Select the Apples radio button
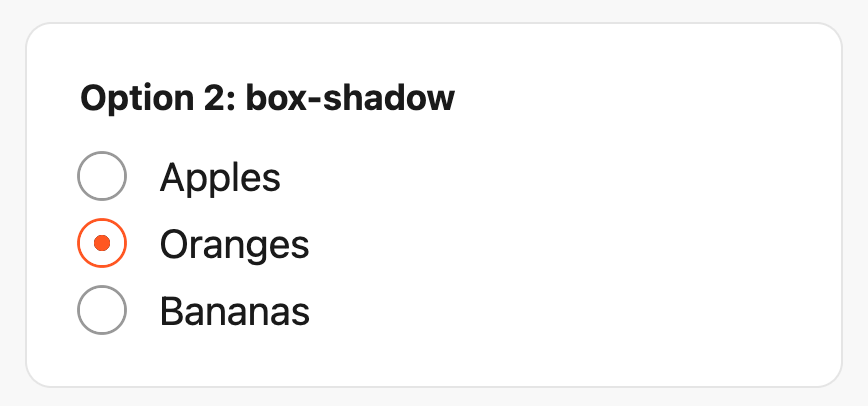The image size is (868, 406). tap(101, 177)
